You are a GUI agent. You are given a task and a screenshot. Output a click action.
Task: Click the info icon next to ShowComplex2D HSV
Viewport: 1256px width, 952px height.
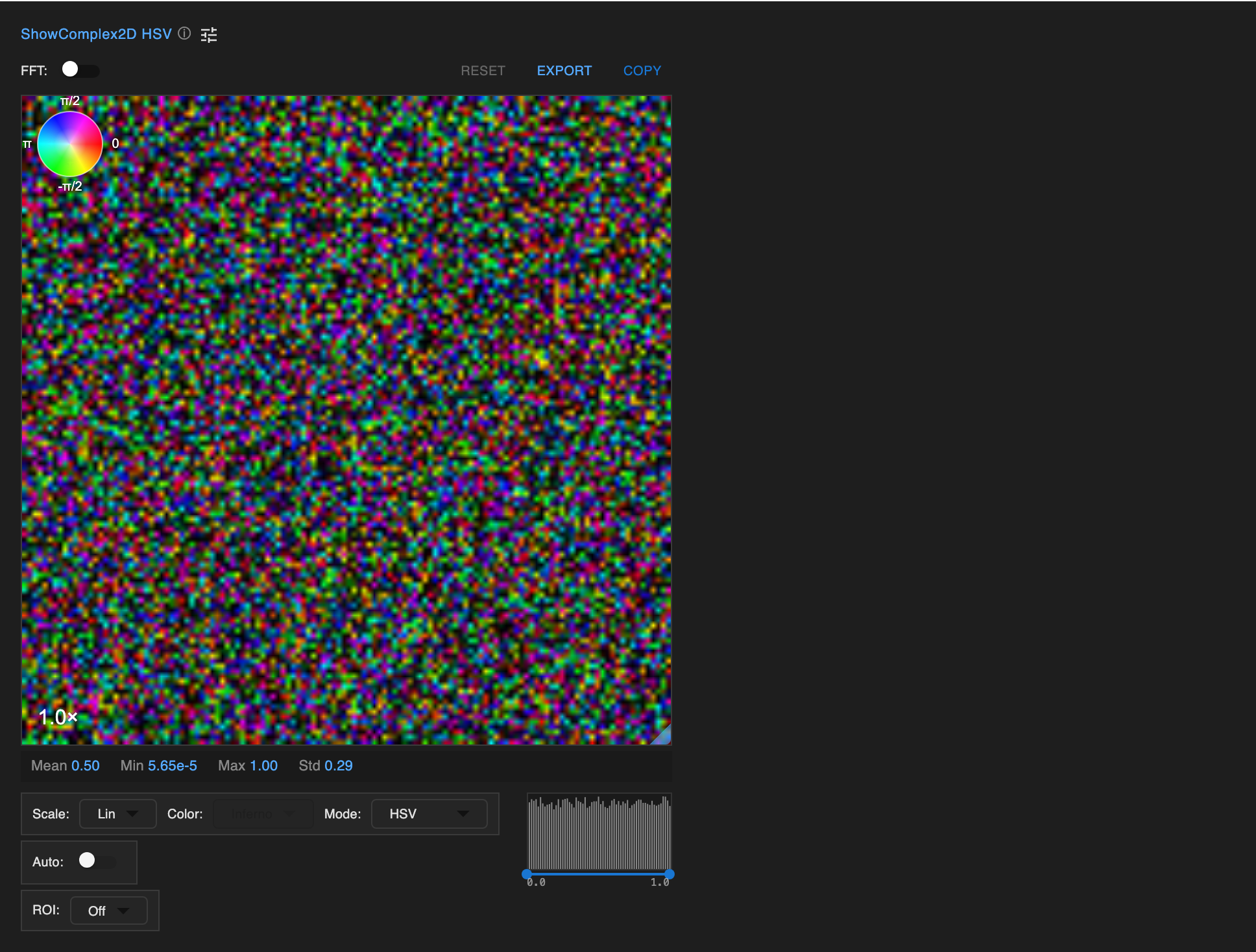[x=184, y=34]
